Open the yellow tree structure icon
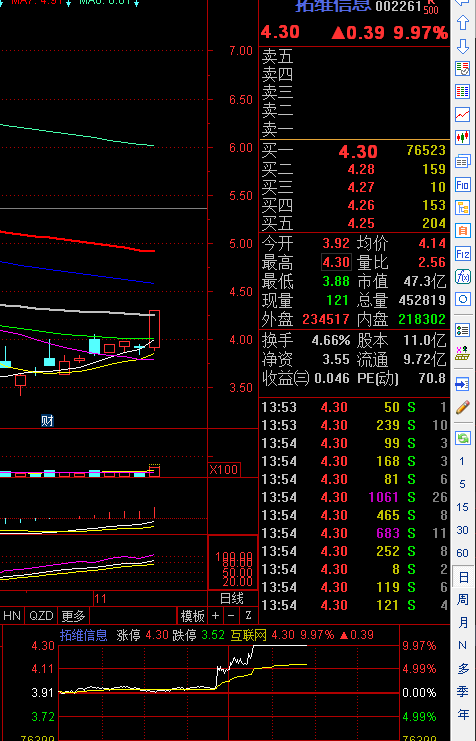Image resolution: width=476 pixels, height=741 pixels. [463, 207]
